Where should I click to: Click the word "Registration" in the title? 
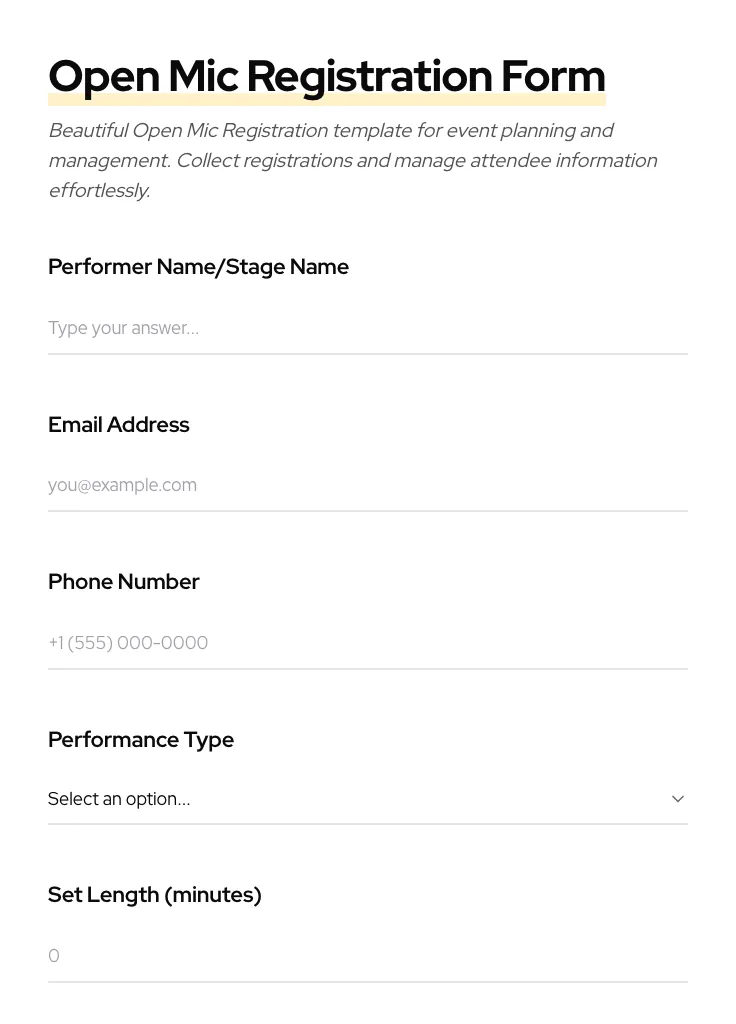tap(369, 76)
